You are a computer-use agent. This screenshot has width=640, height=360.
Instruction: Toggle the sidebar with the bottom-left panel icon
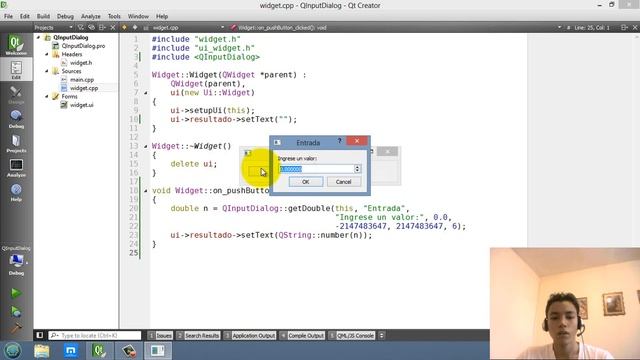40,335
